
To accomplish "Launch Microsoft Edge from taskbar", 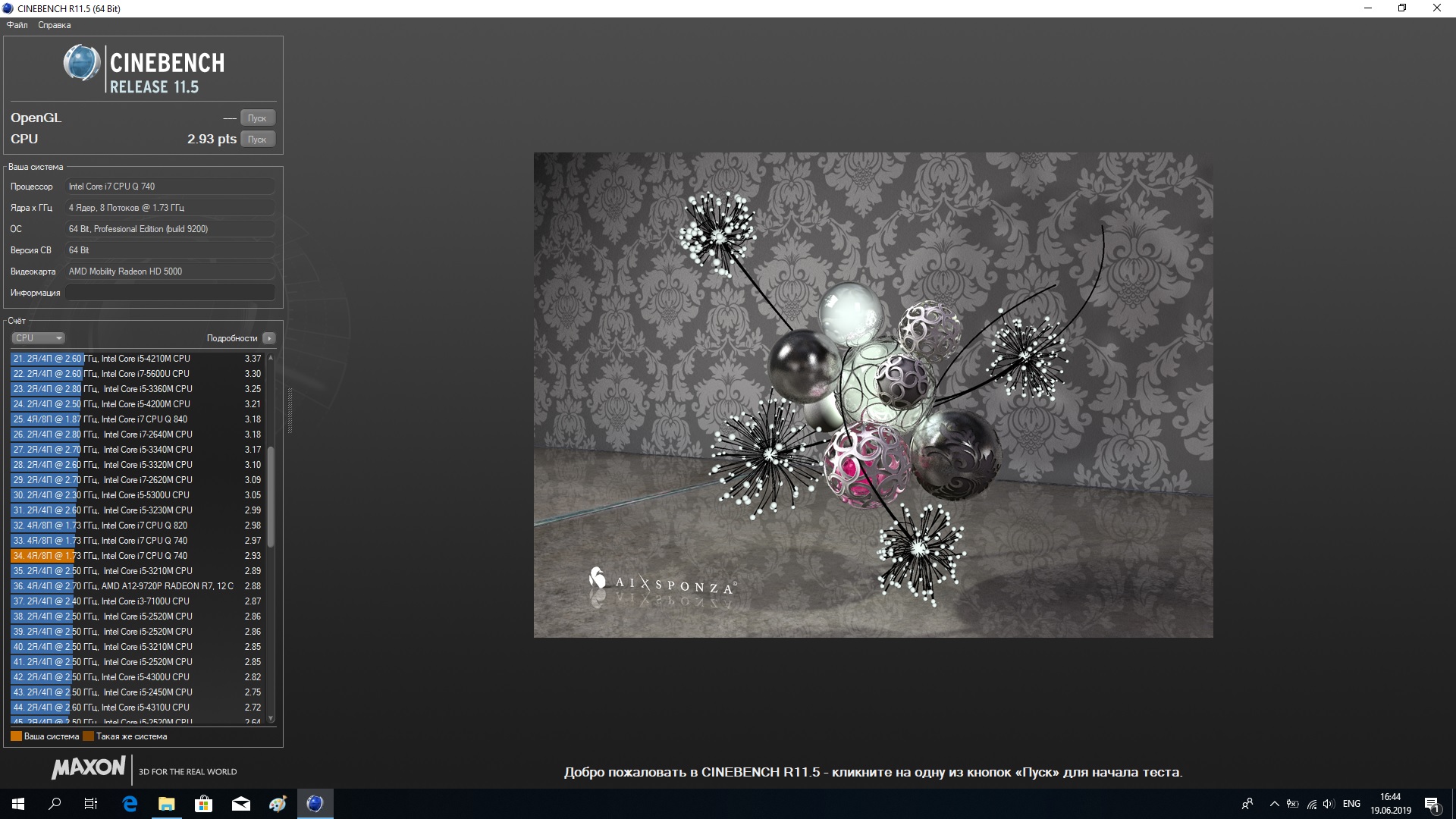I will coord(130,804).
